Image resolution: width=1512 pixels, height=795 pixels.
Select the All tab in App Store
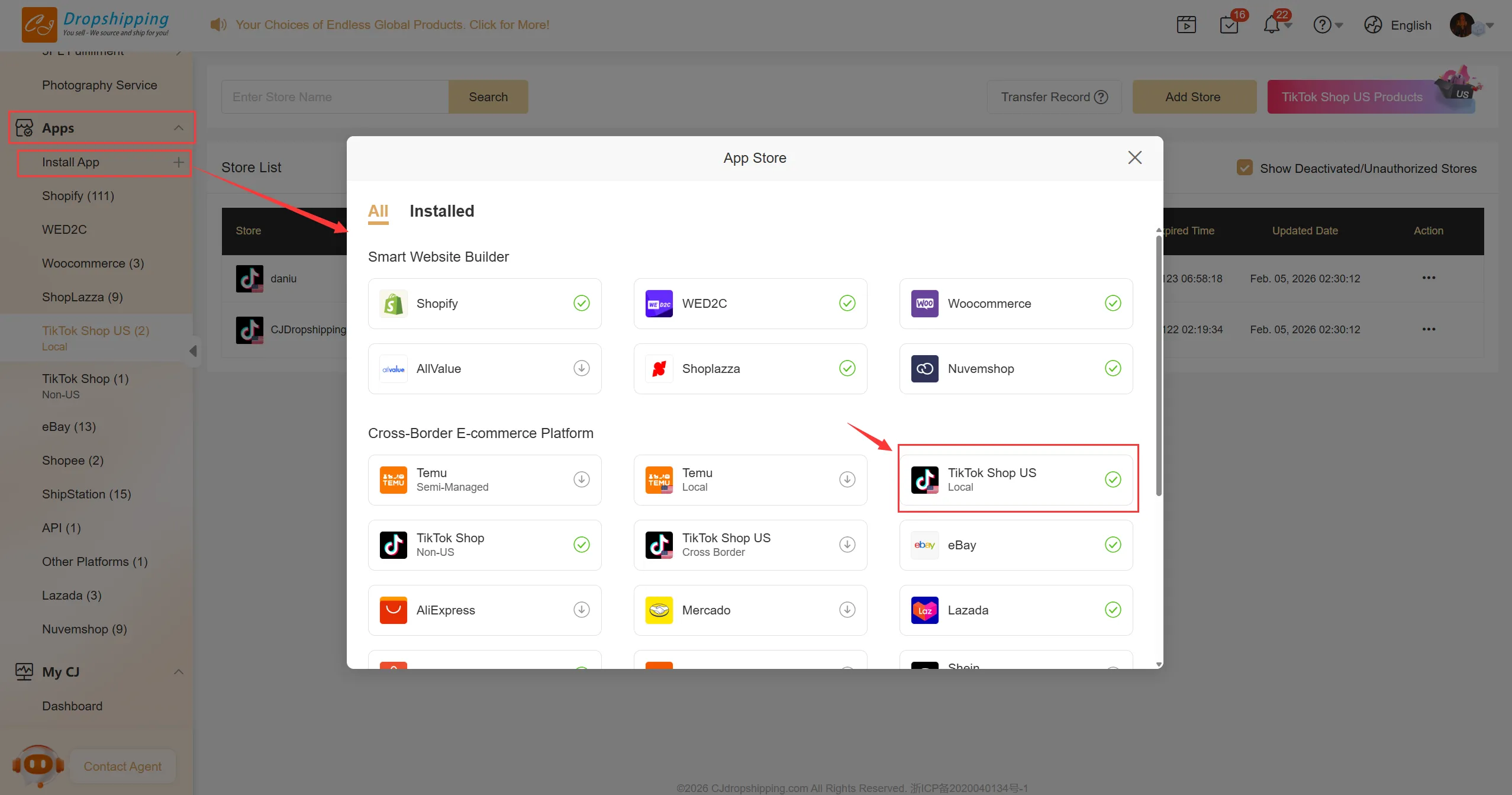pos(378,211)
